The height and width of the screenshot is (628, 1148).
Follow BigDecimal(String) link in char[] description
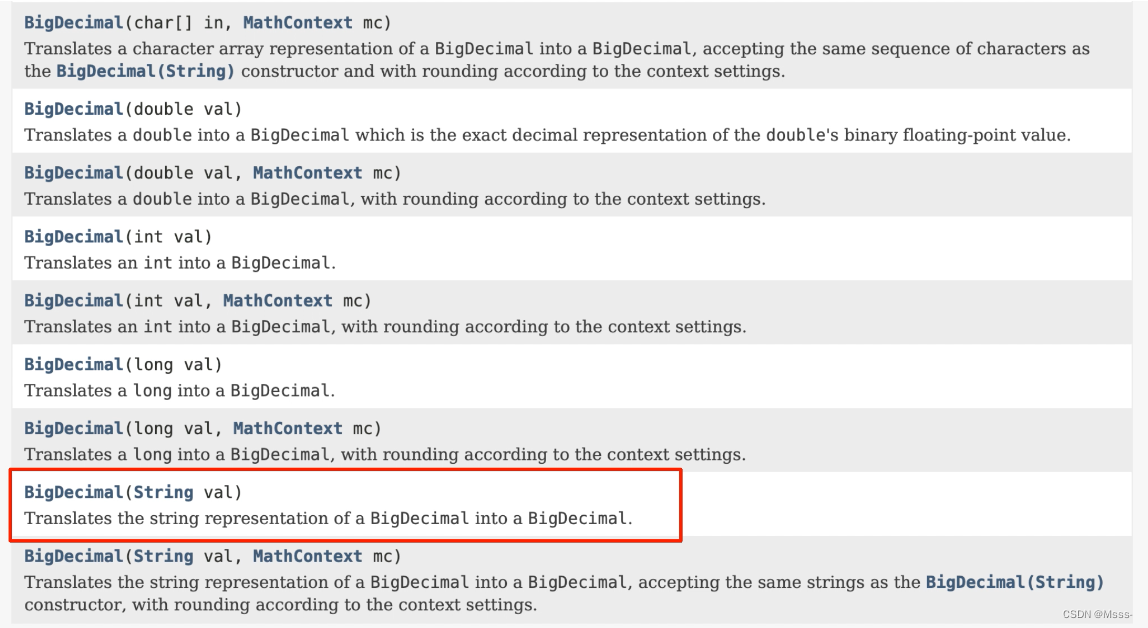point(145,71)
